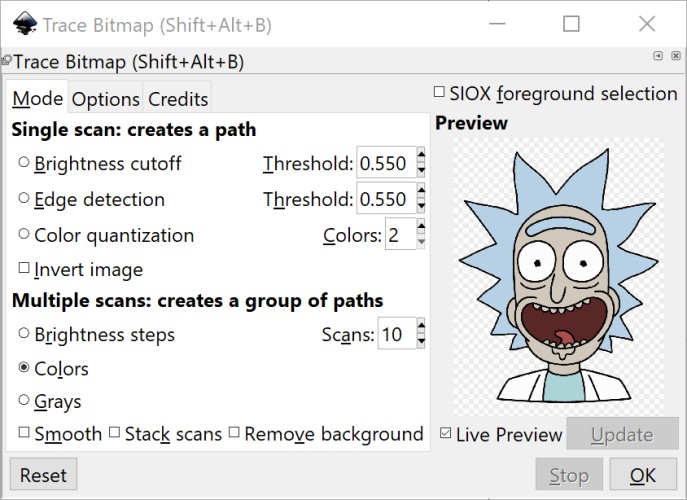Click the Brightness cutoff Threshold field
The image size is (687, 500).
pyautogui.click(x=386, y=163)
